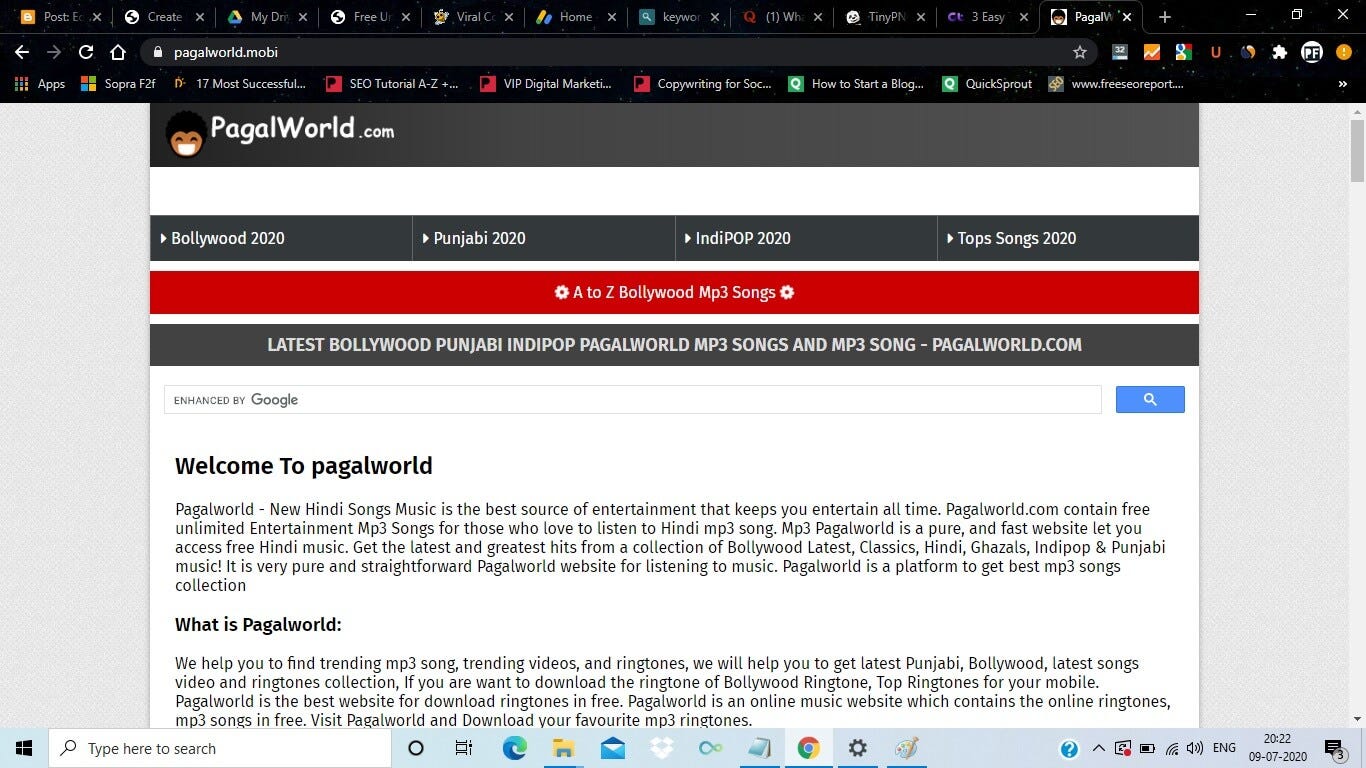The image size is (1366, 768).
Task: Click the blue help icon in system tray
Action: (x=1069, y=748)
